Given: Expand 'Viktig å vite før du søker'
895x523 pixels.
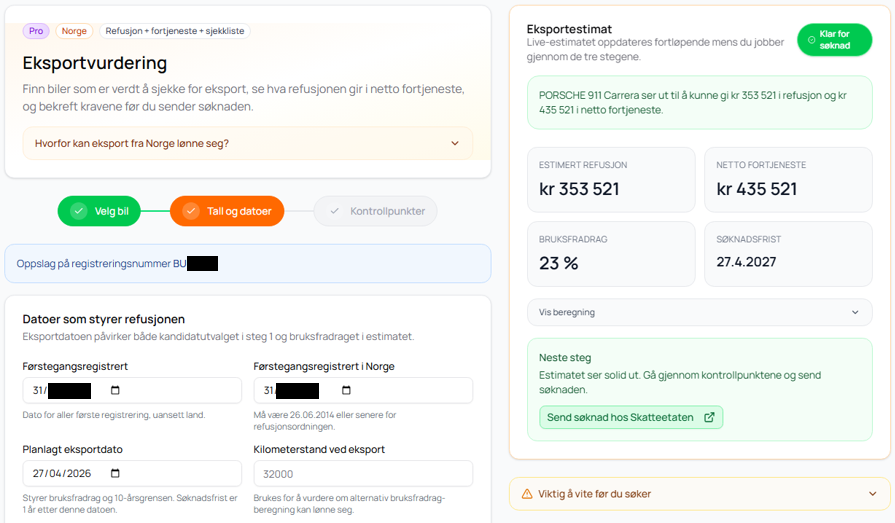Looking at the screenshot, I should 872,493.
